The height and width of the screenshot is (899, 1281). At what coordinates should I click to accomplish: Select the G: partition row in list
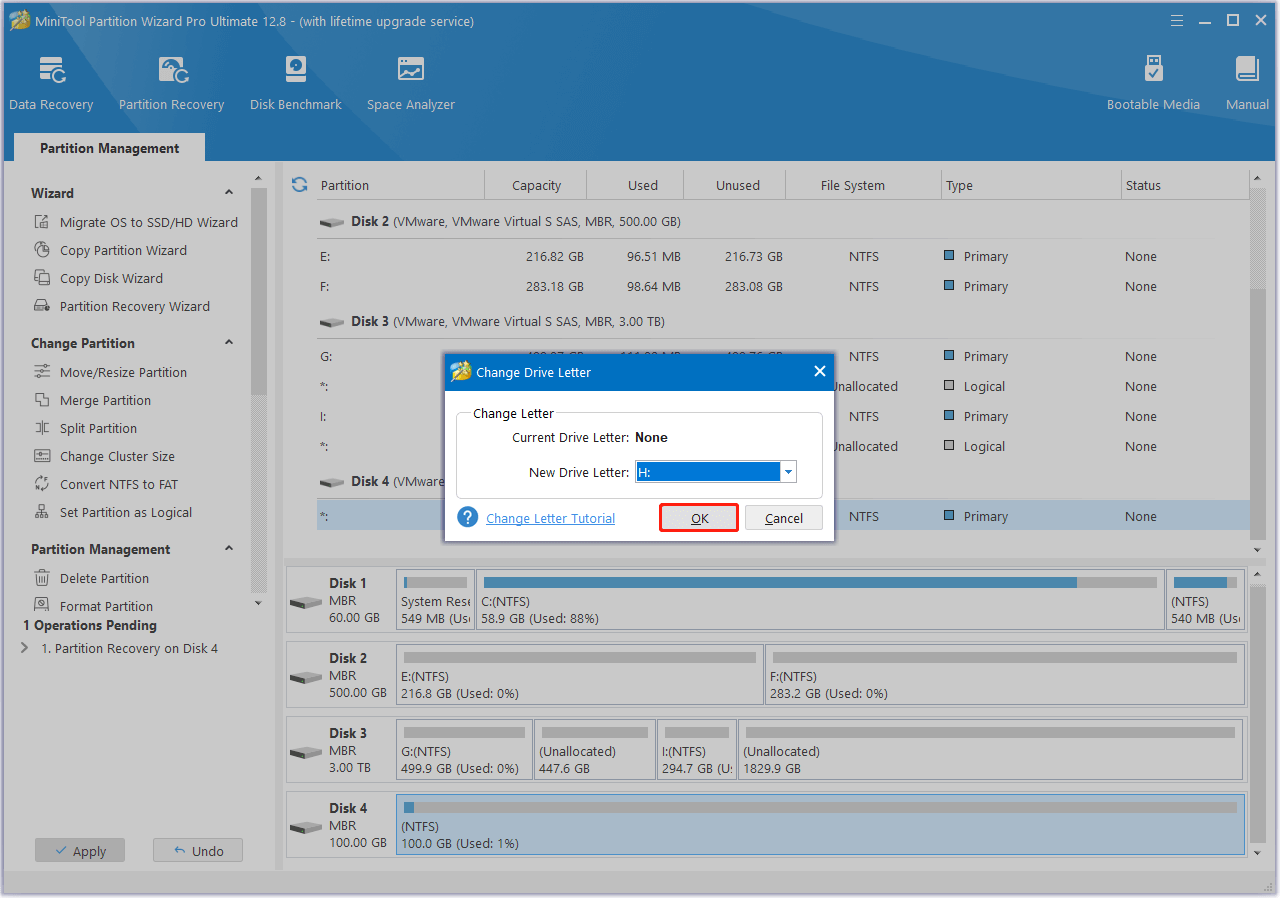[783, 357]
